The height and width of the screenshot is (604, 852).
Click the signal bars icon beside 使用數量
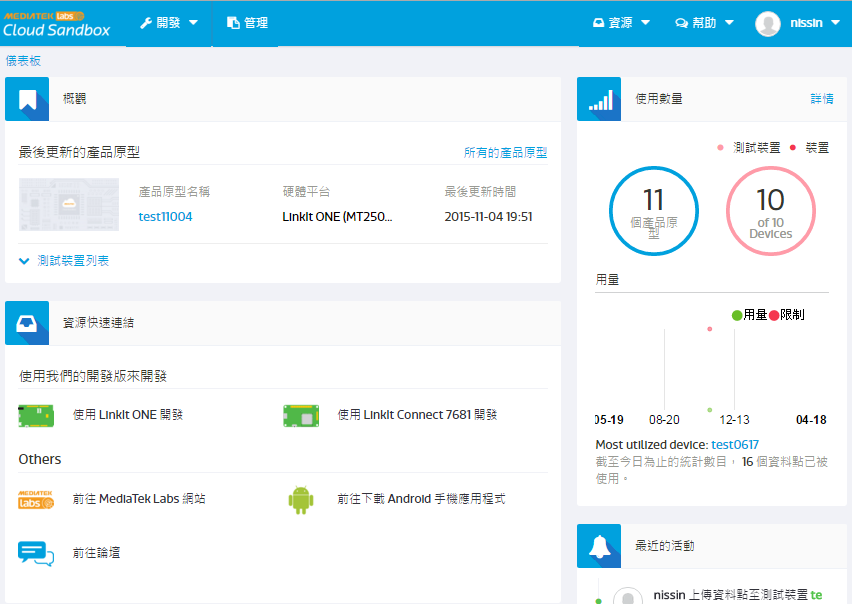click(x=599, y=99)
